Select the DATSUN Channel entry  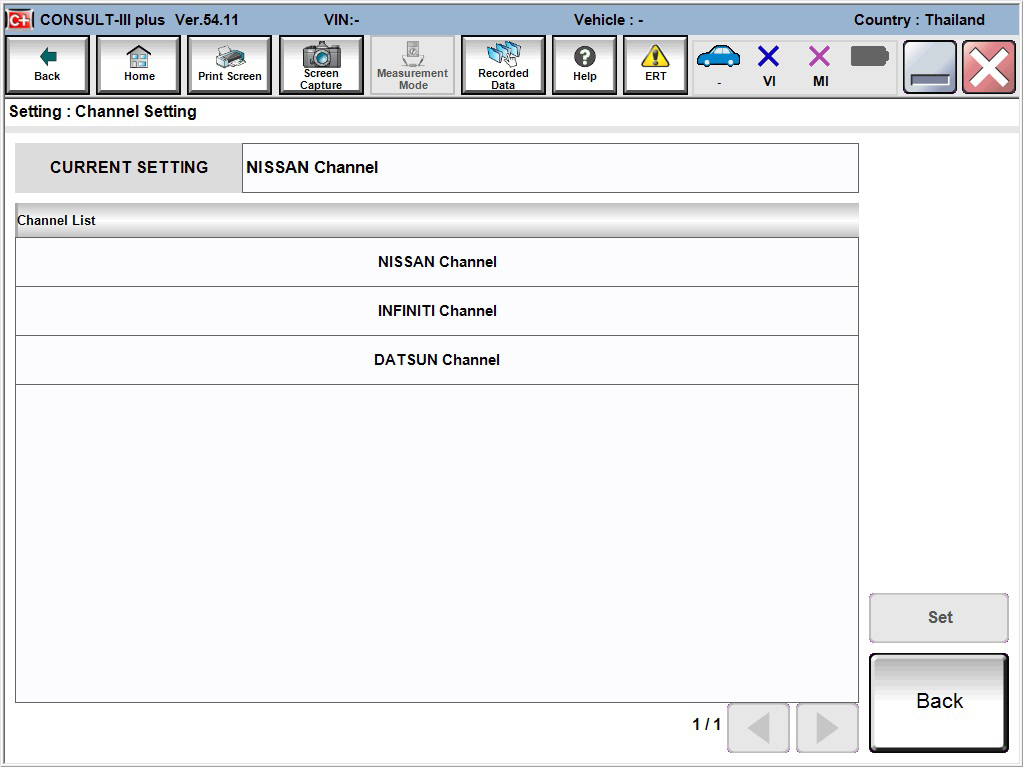coord(437,360)
